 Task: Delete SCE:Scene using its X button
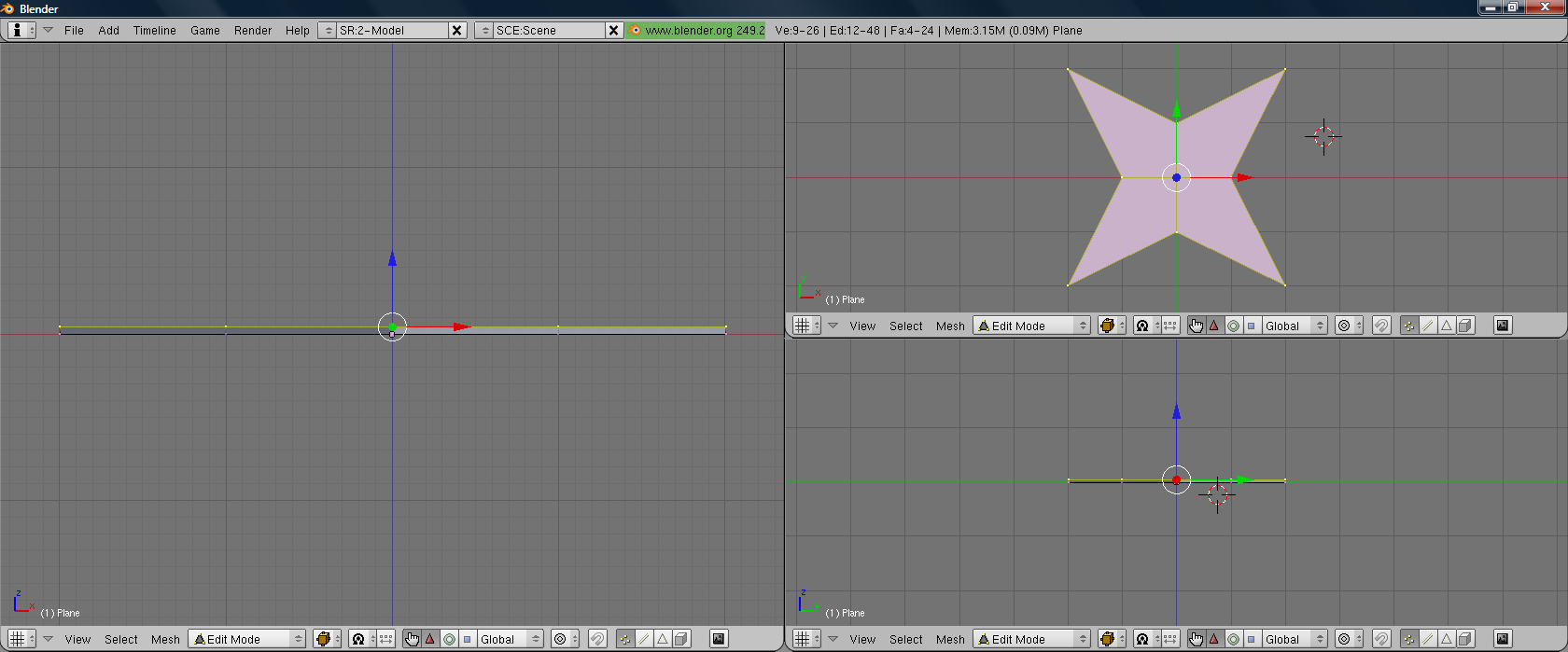[614, 30]
